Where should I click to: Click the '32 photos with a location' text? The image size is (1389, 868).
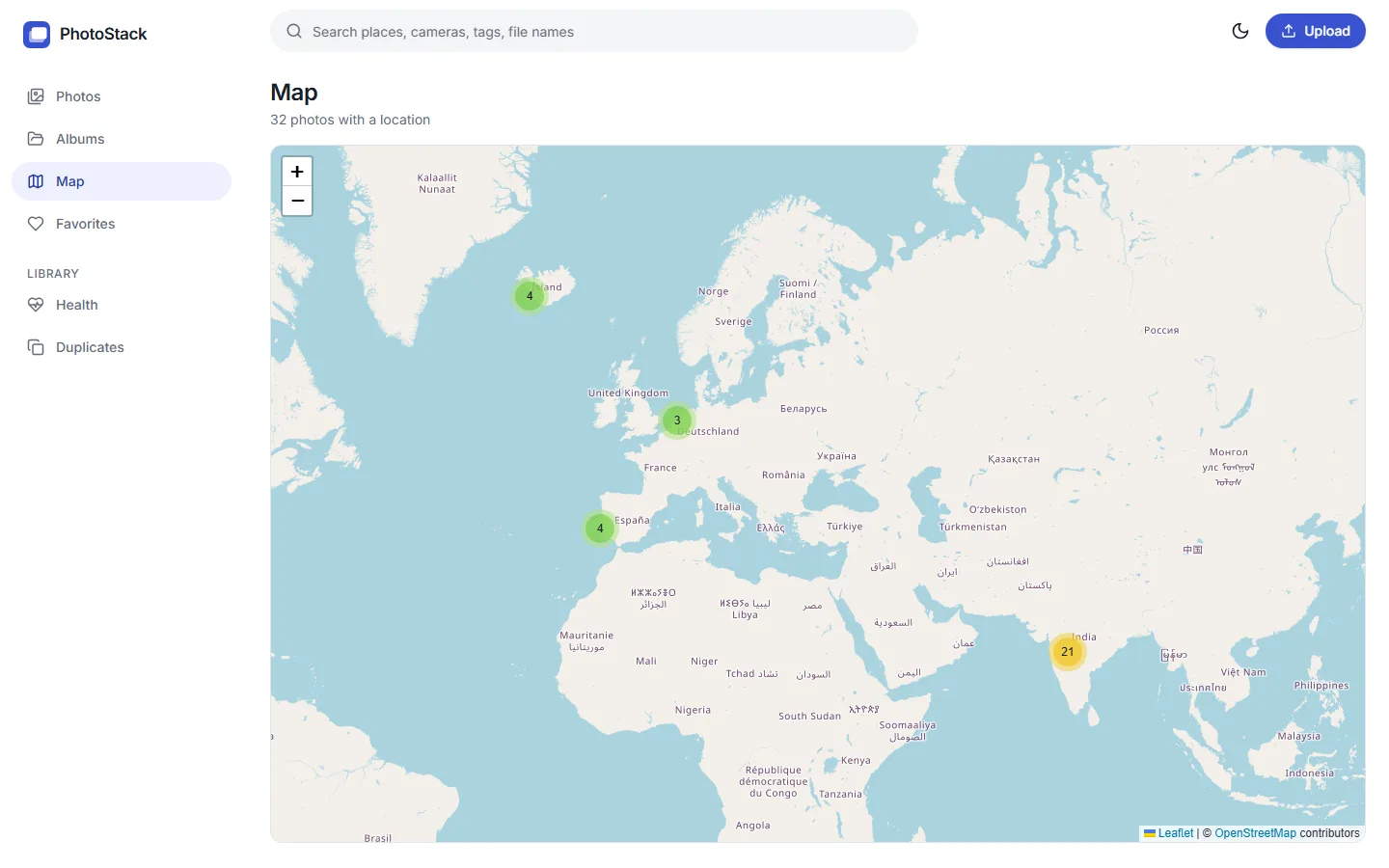pos(350,120)
